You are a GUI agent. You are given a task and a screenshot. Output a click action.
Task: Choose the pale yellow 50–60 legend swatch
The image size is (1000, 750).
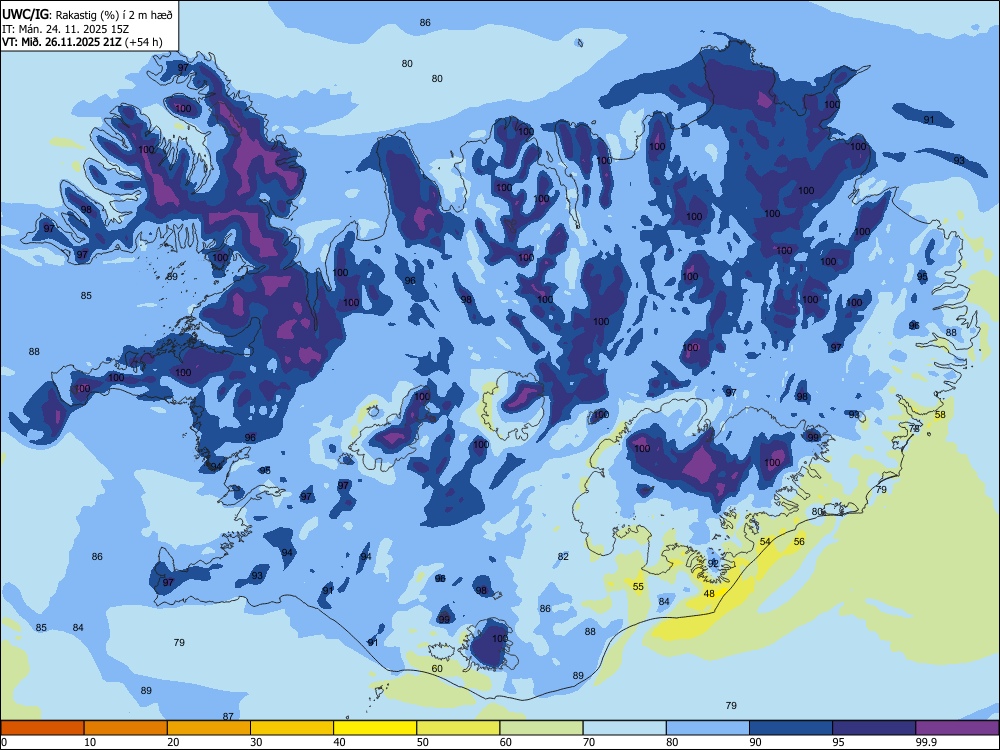[x=458, y=728]
